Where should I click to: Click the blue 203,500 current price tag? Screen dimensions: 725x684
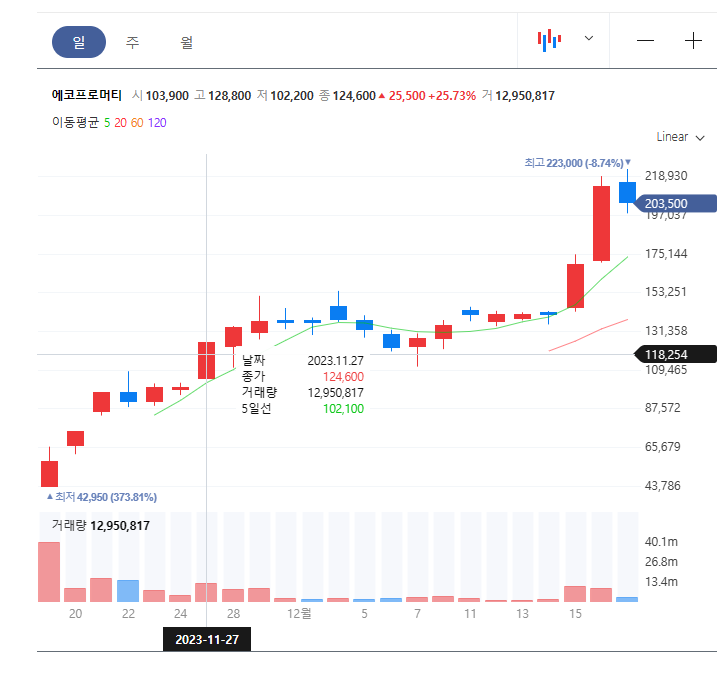click(674, 203)
